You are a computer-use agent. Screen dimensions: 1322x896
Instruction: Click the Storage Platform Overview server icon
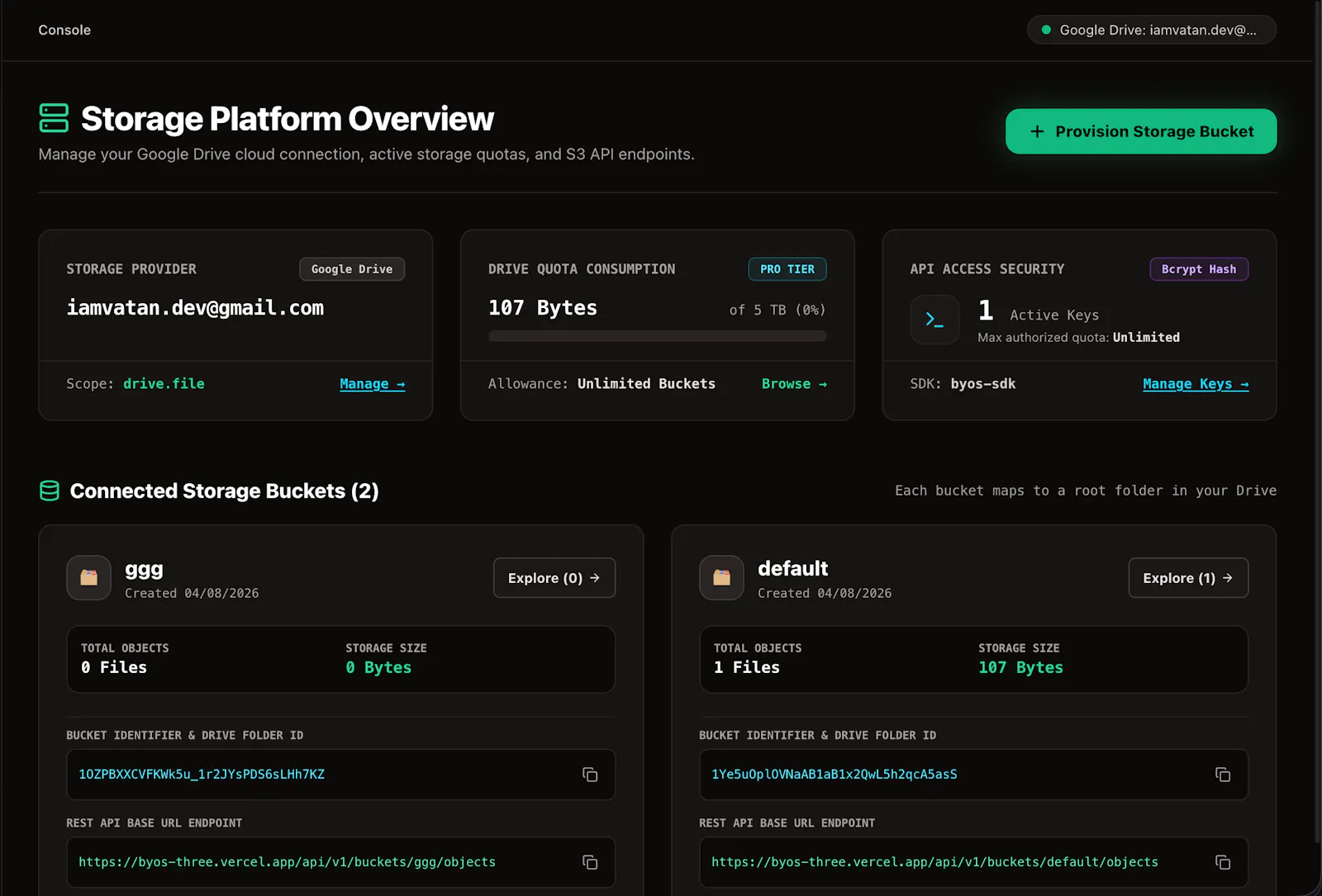54,118
